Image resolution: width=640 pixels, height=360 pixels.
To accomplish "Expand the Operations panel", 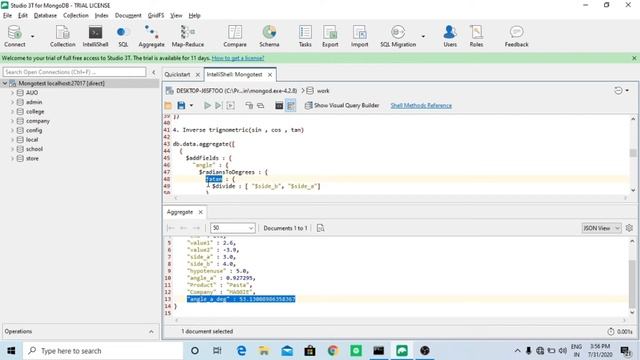I will pyautogui.click(x=151, y=331).
